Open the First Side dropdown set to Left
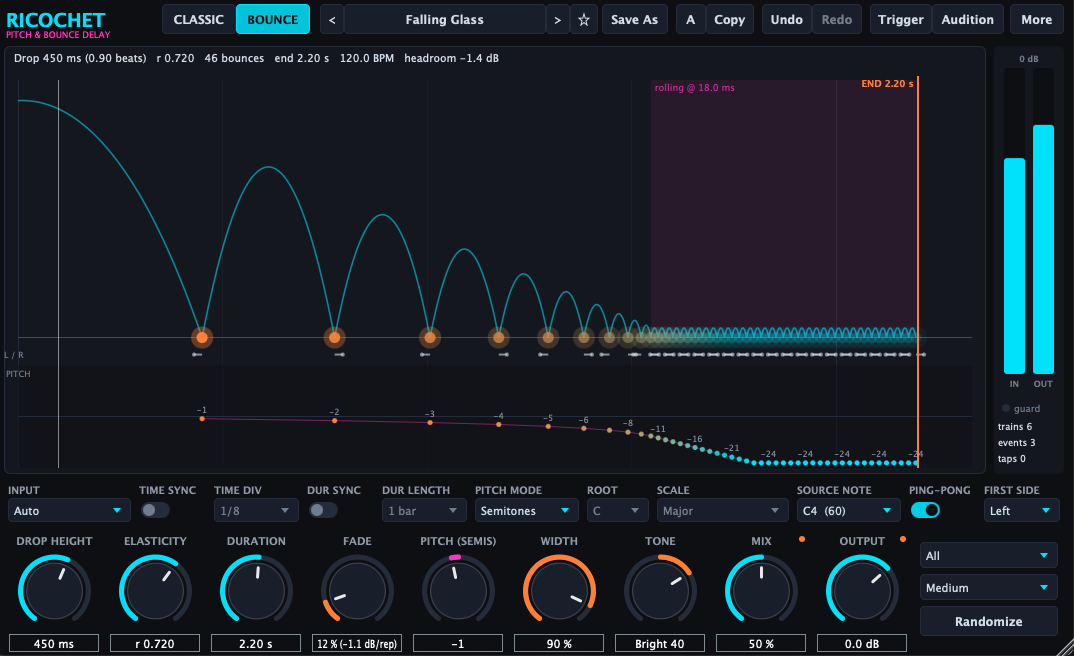Screen dimensions: 1074x656 pyautogui.click(x=1021, y=511)
